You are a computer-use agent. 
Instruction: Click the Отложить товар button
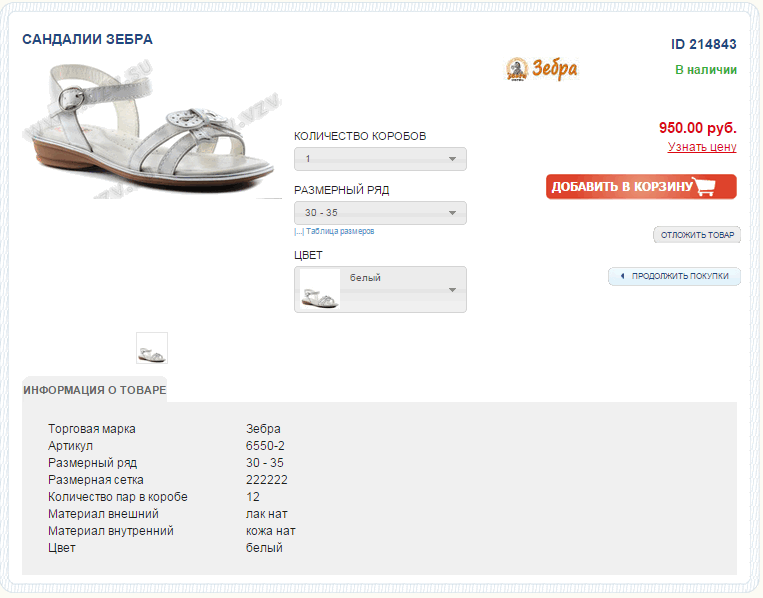coord(697,235)
